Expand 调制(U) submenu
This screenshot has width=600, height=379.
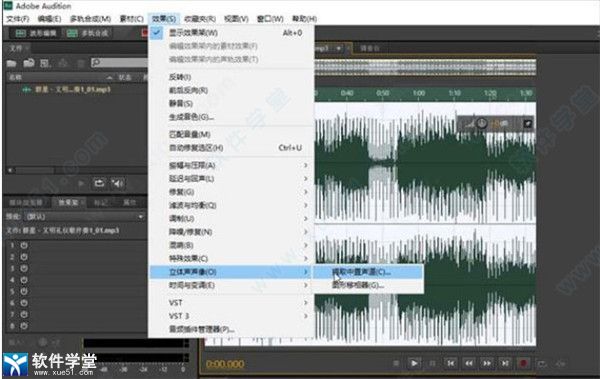(x=231, y=219)
